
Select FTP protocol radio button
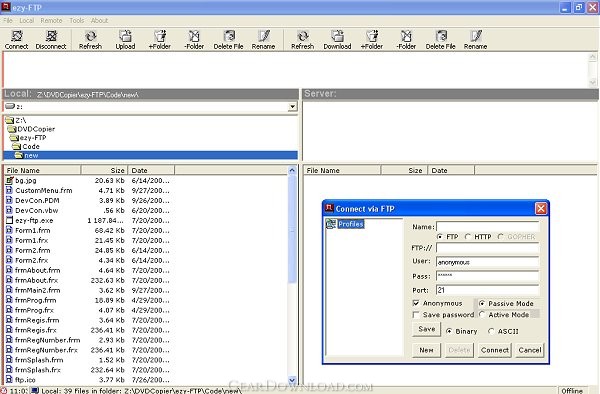click(x=440, y=237)
